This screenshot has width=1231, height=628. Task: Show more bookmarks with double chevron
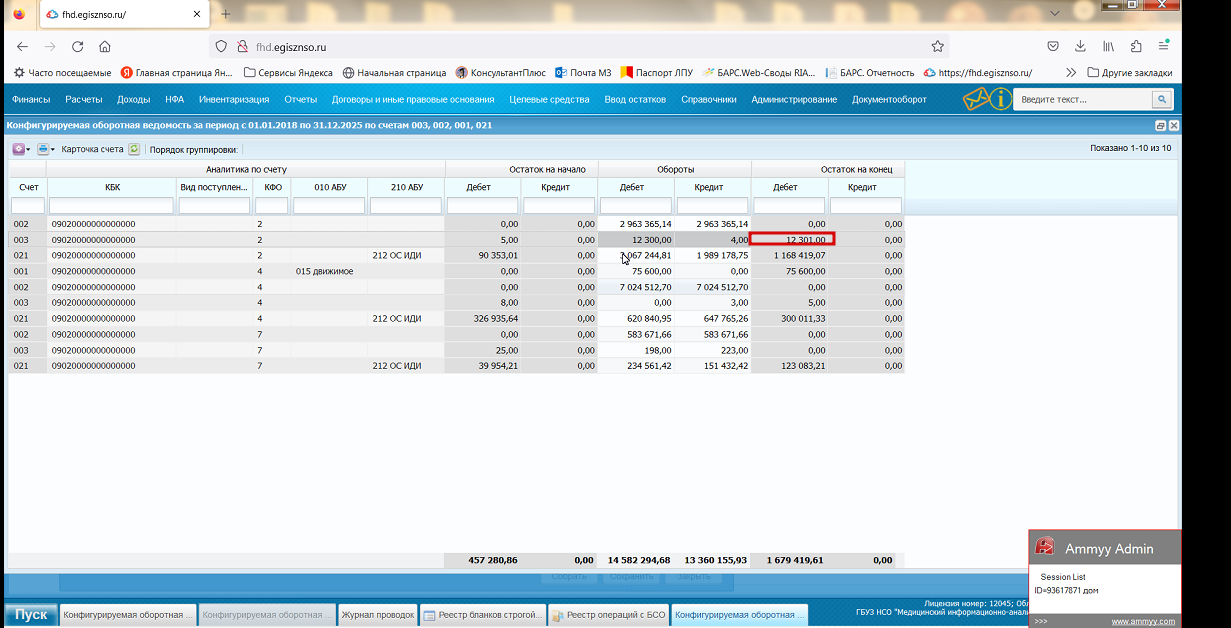[x=1071, y=73]
